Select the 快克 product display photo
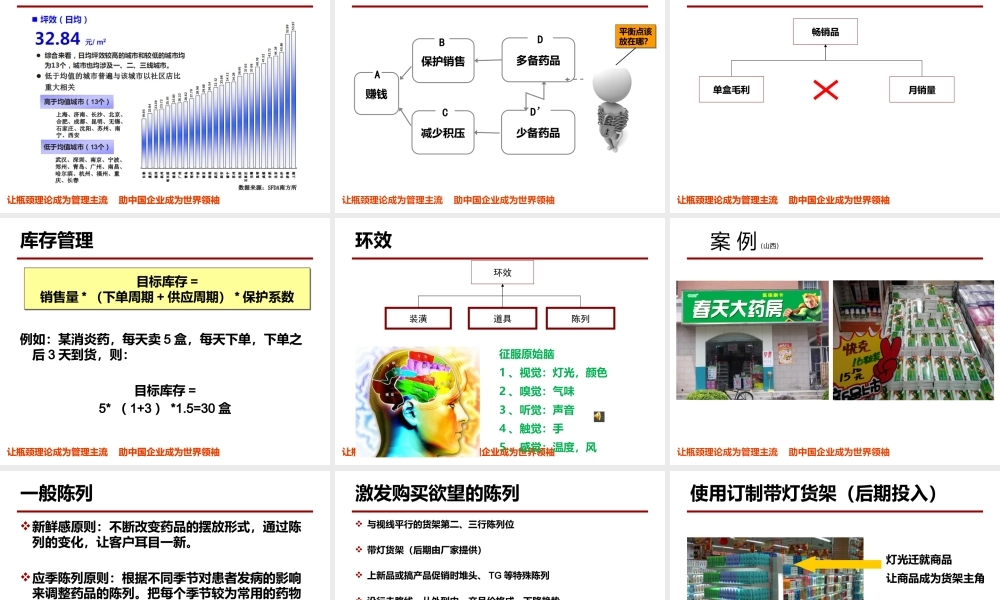 [x=913, y=340]
